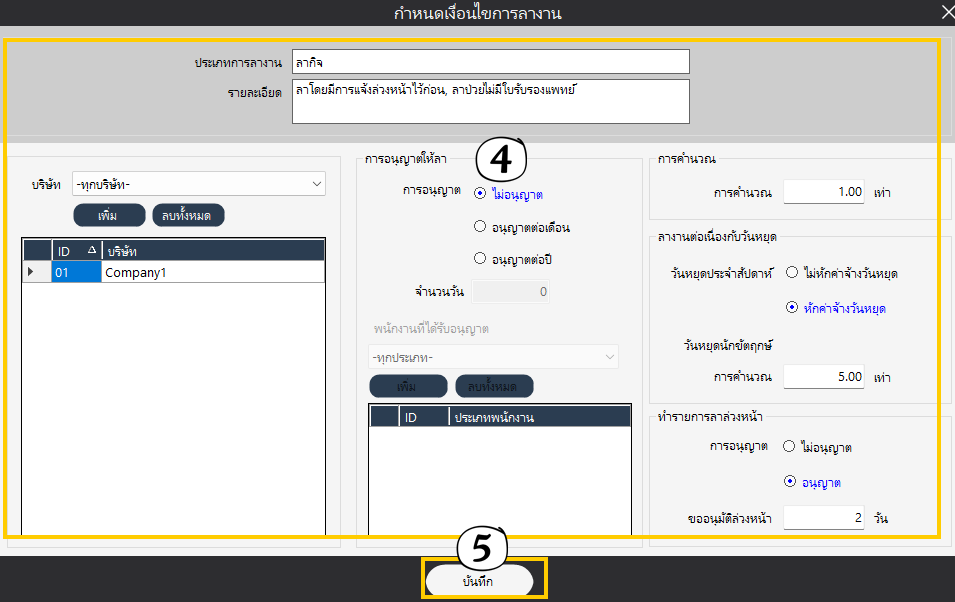The height and width of the screenshot is (602, 955).
Task: Click the บันทึก save button
Action: tap(484, 580)
